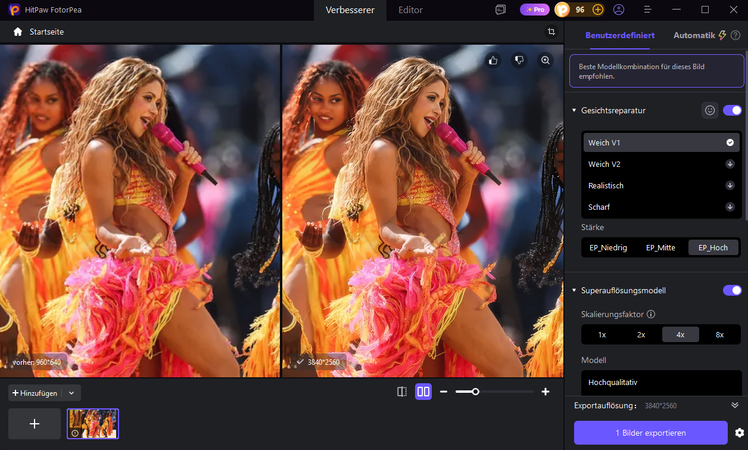Switch to the Editor tab
Viewport: 748px width, 450px height.
pyautogui.click(x=410, y=10)
